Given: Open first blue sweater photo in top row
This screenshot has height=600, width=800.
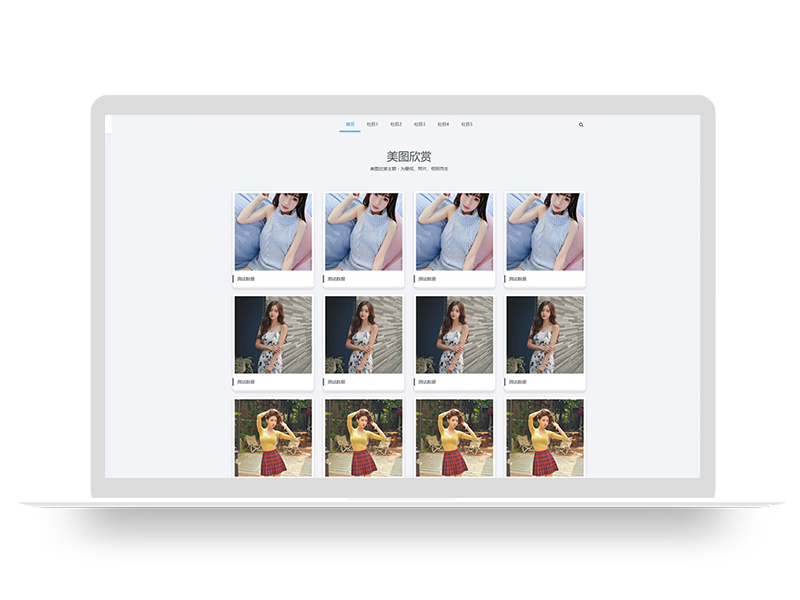Looking at the screenshot, I should coord(273,232).
